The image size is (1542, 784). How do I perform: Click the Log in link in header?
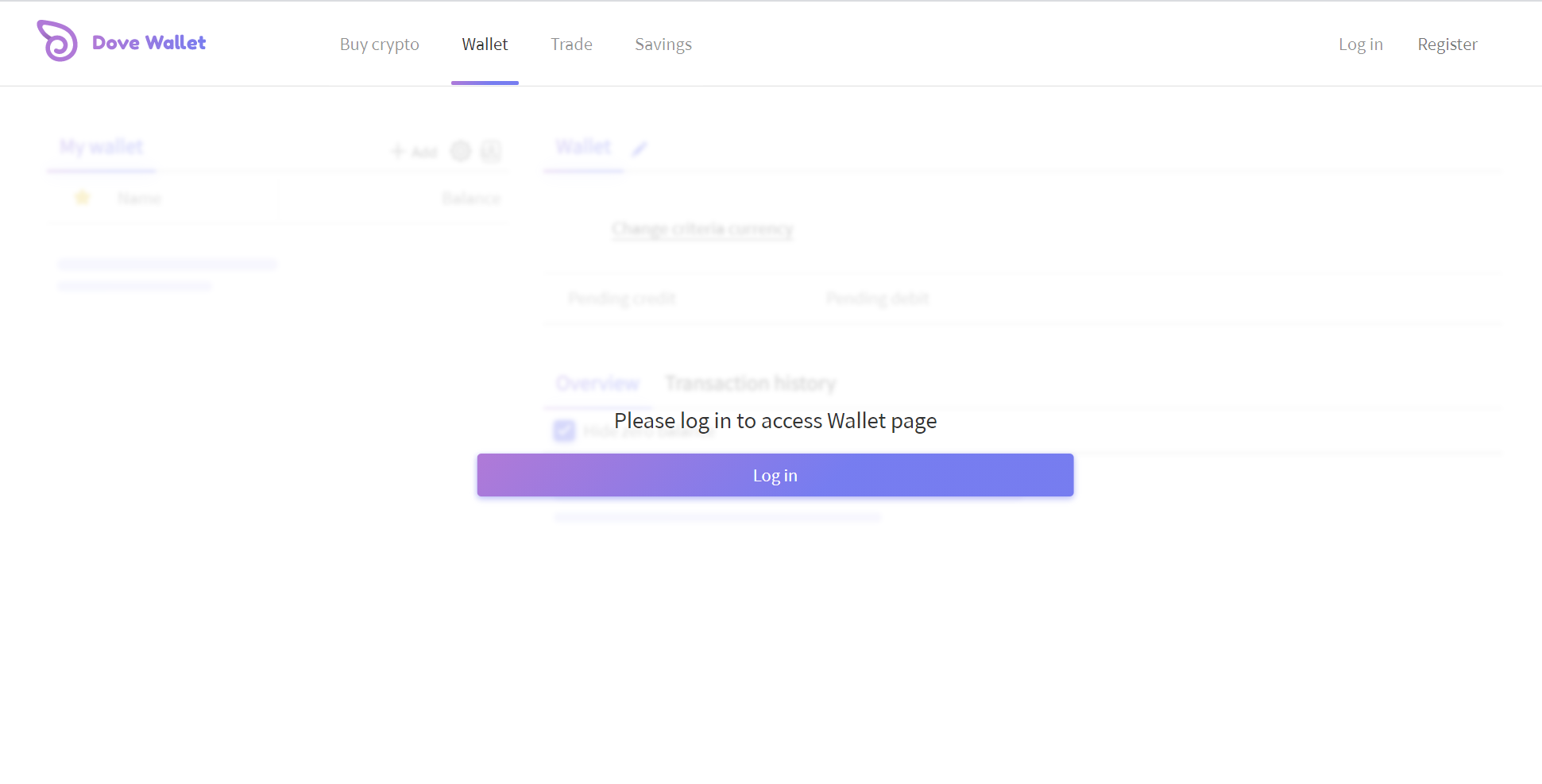(x=1361, y=44)
